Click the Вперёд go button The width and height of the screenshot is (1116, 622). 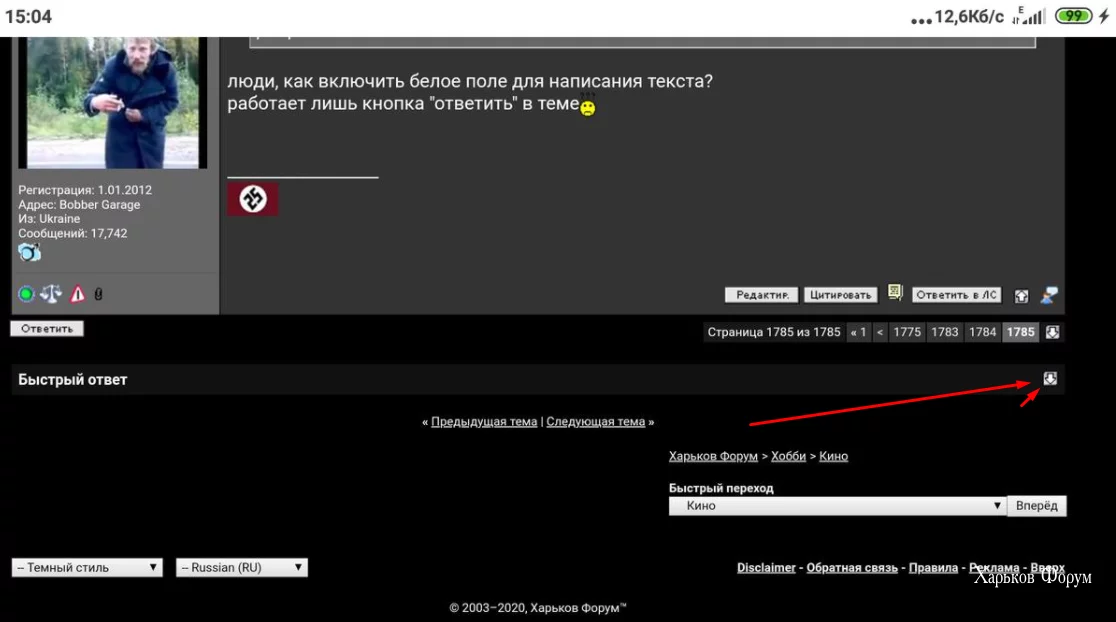pos(1037,506)
